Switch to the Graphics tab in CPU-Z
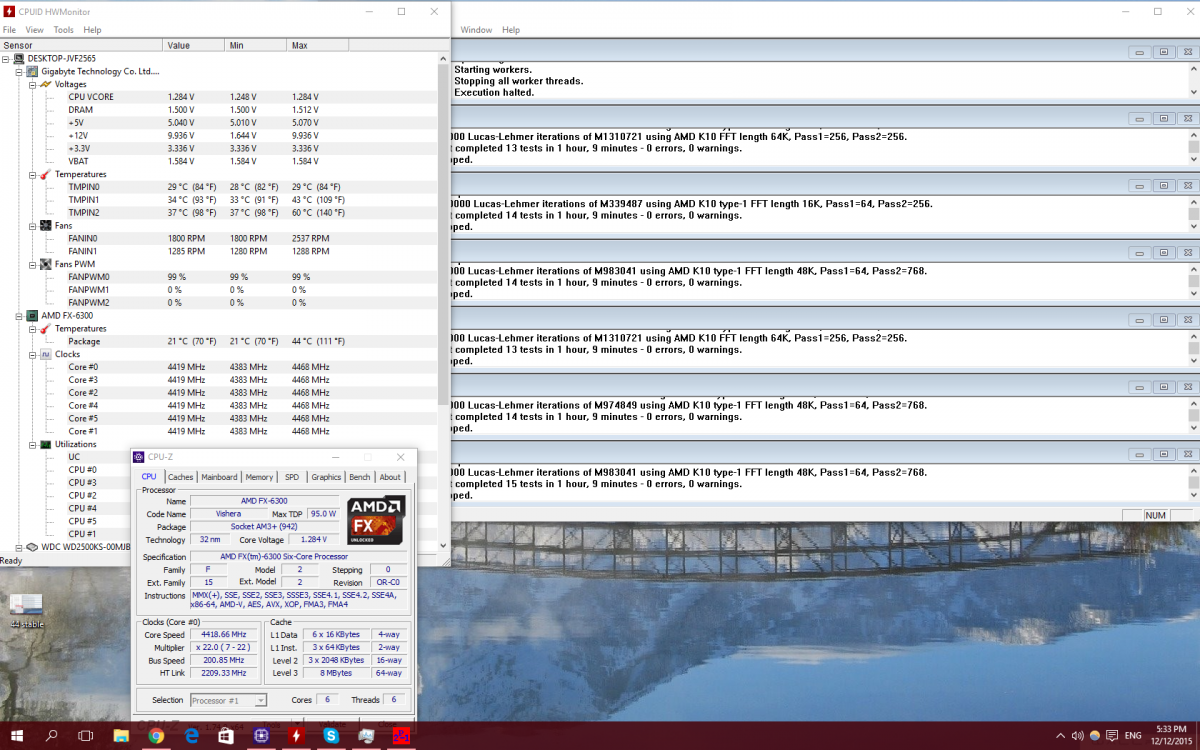The width and height of the screenshot is (1200, 750). pyautogui.click(x=326, y=477)
